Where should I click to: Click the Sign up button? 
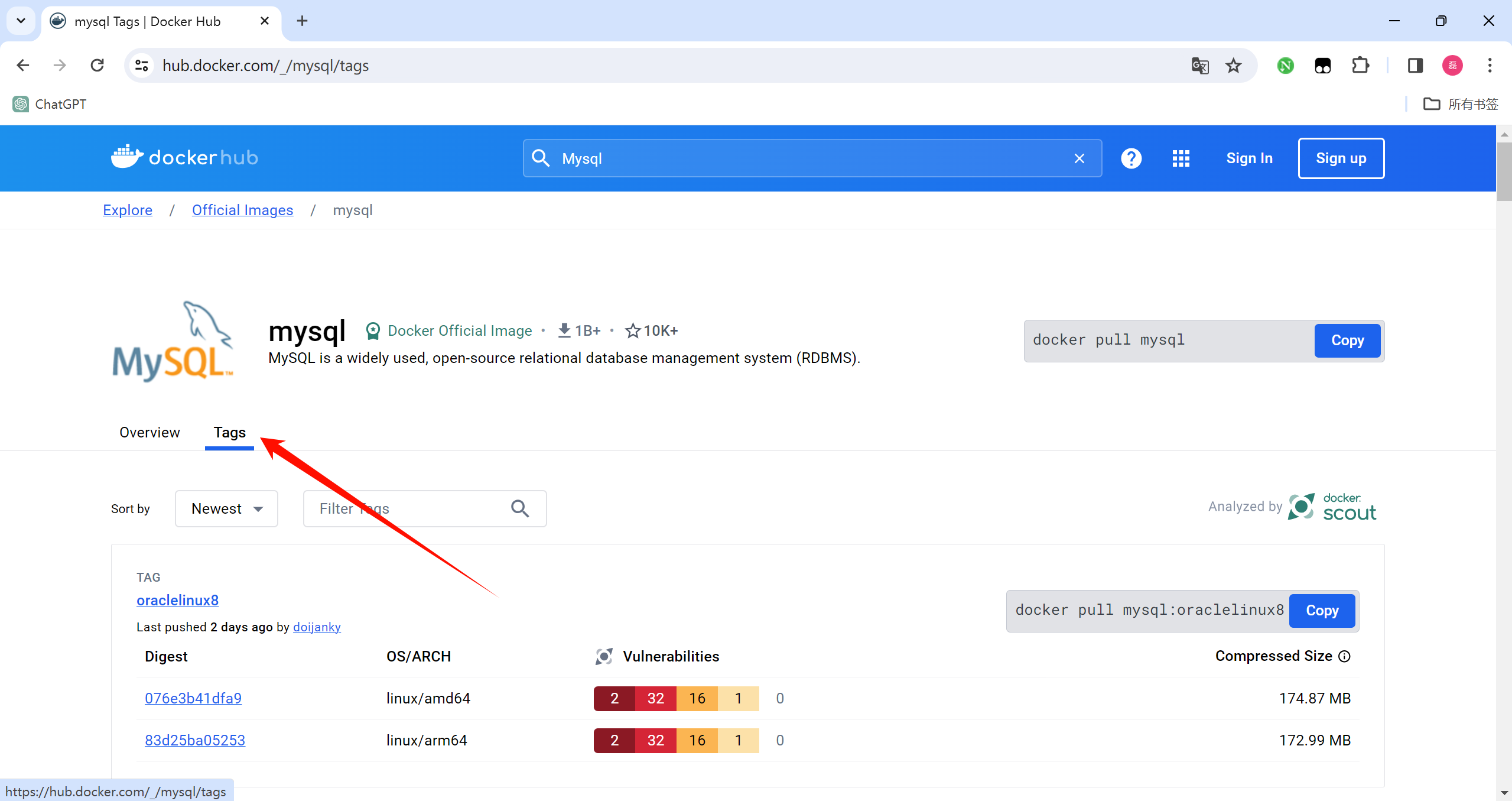tap(1341, 158)
